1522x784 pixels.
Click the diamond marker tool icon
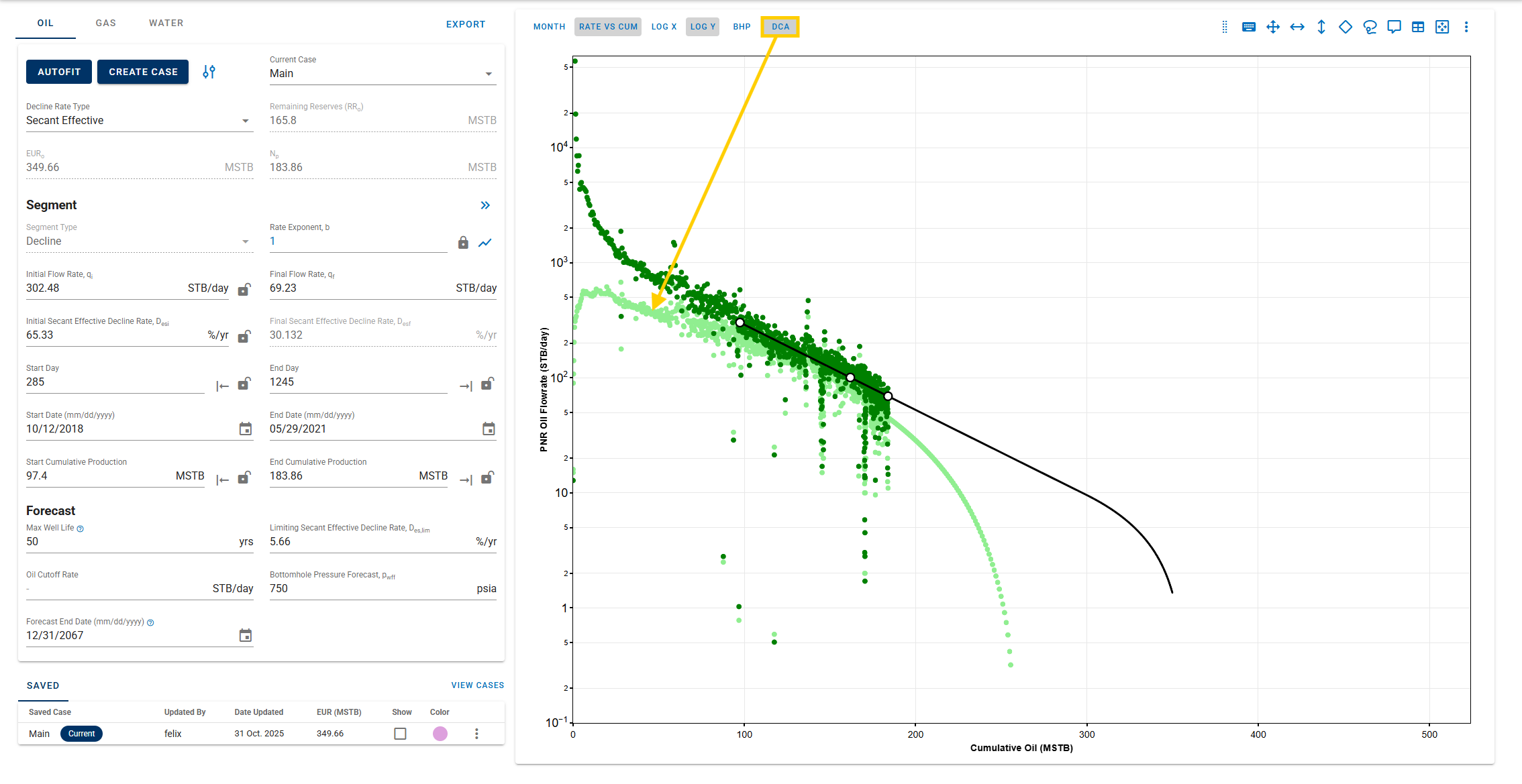point(1346,27)
